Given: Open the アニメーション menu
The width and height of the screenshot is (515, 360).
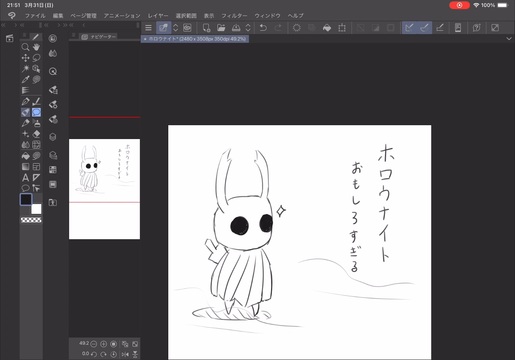Looking at the screenshot, I should tap(122, 16).
